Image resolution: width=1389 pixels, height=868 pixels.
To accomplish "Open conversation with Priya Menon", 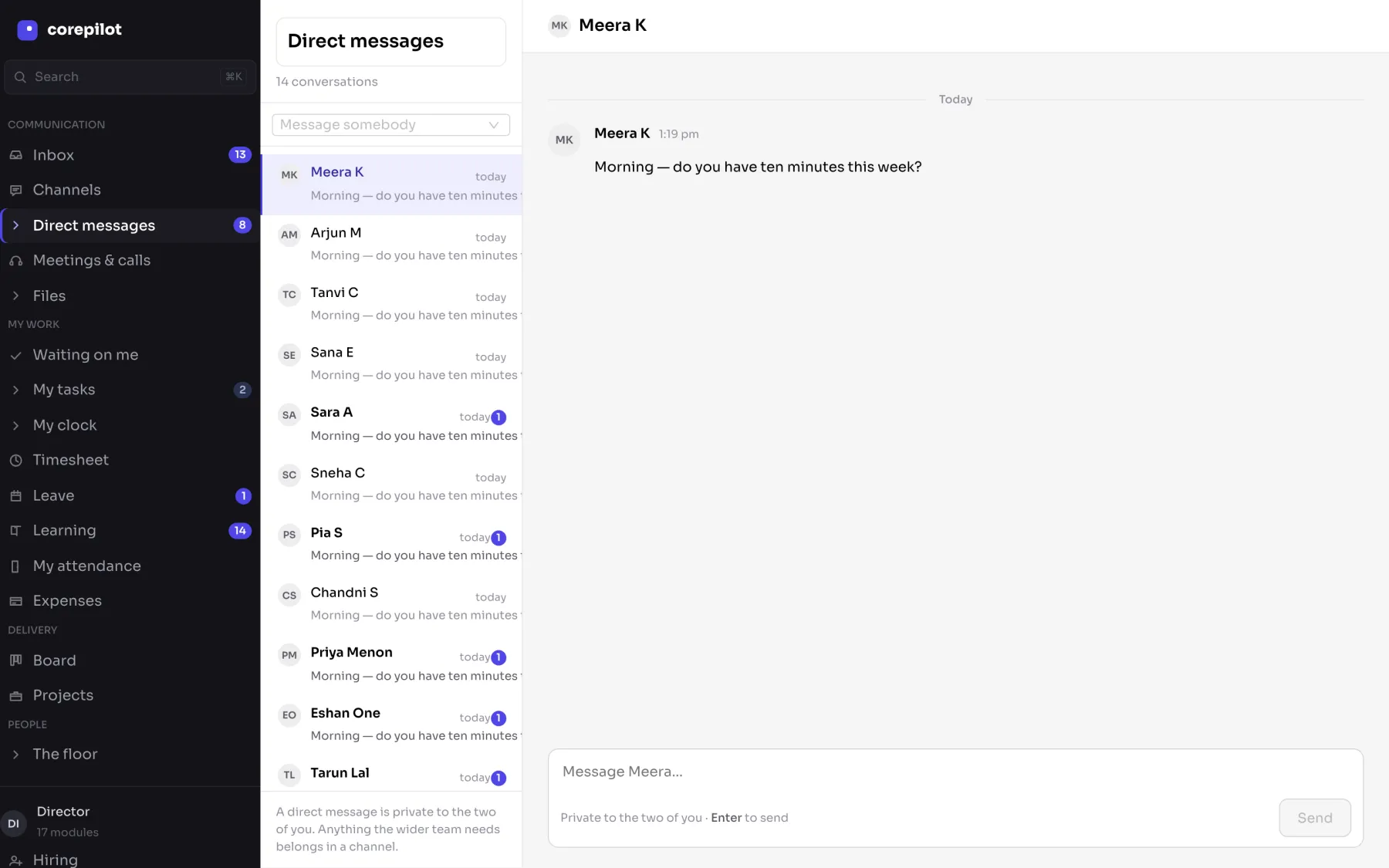I will [392, 664].
